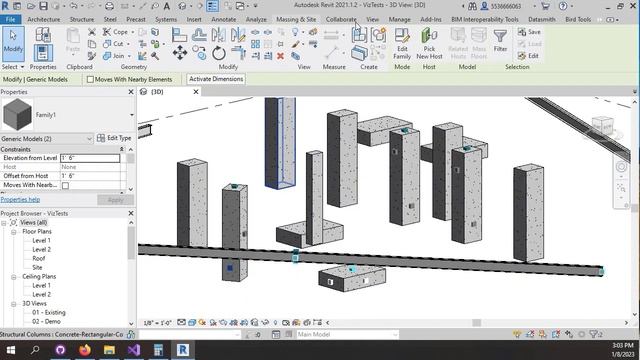Click the Revit taskbar icon
640x360 pixels.
pyautogui.click(x=182, y=350)
